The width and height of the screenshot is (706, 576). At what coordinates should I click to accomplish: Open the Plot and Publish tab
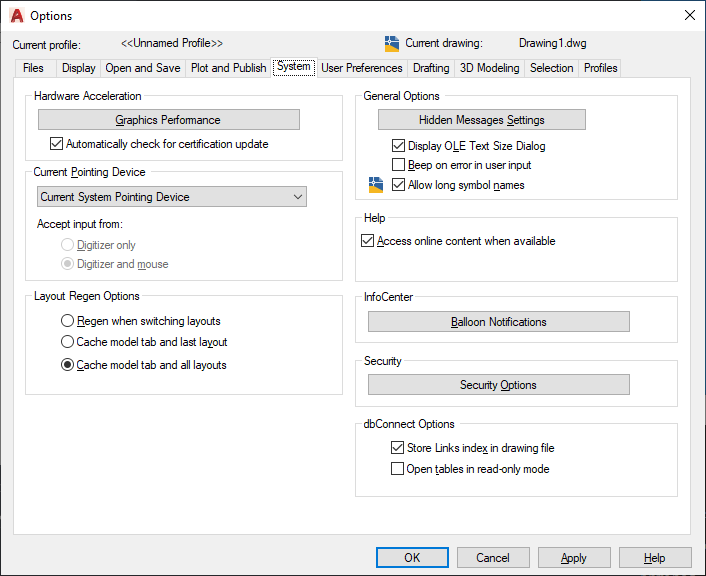click(228, 68)
